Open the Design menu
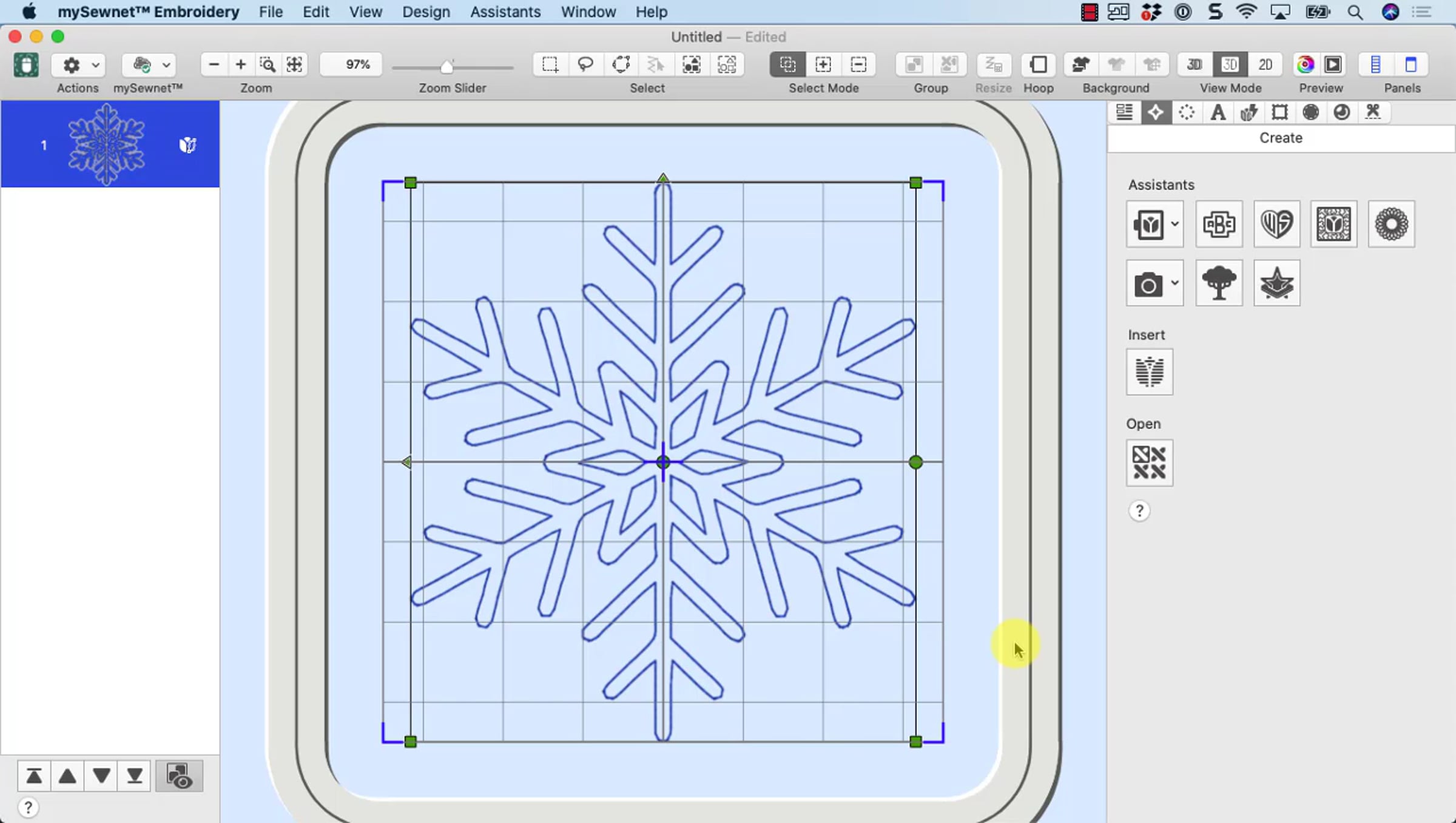 click(426, 12)
